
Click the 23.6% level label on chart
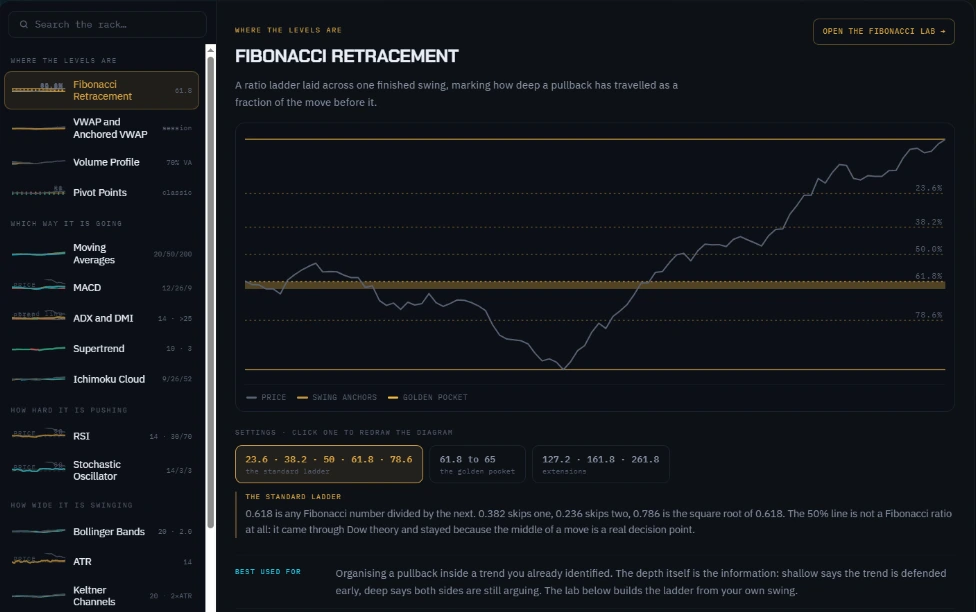[928, 188]
